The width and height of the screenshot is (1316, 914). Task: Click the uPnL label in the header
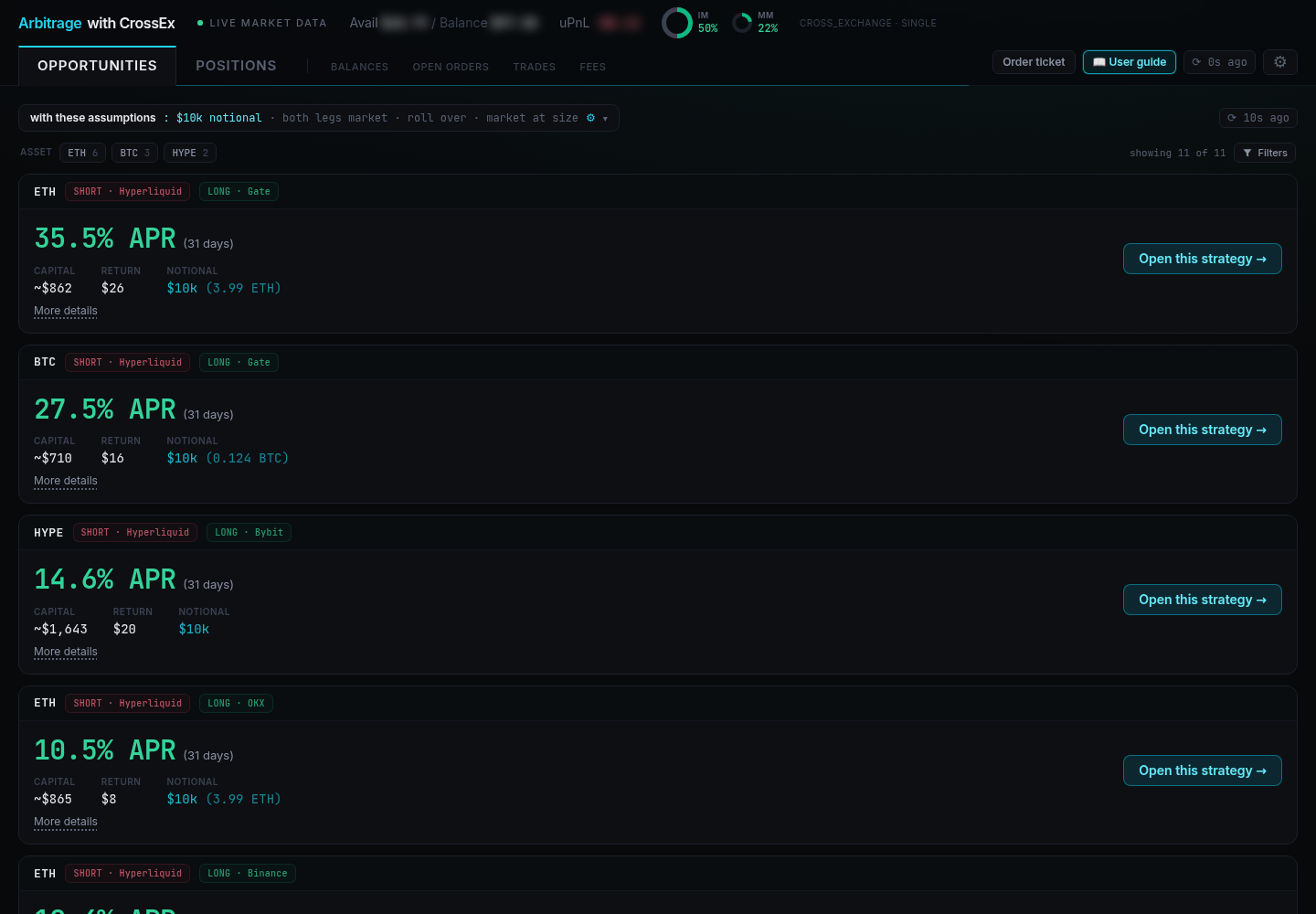click(x=574, y=23)
